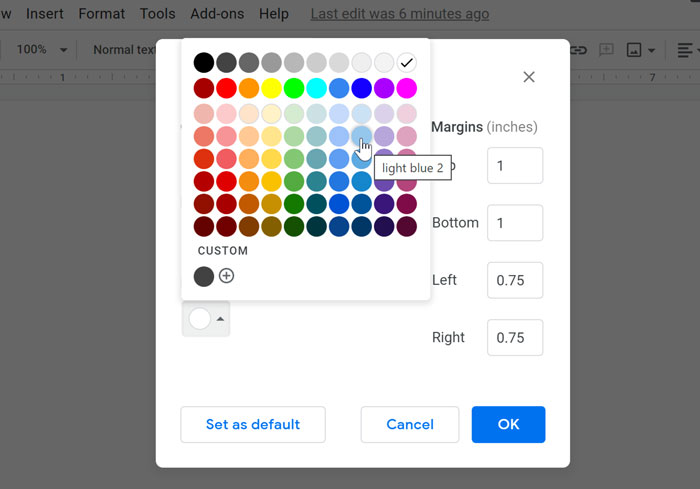The height and width of the screenshot is (489, 700).
Task: Confirm page setup with OK button
Action: tap(508, 424)
